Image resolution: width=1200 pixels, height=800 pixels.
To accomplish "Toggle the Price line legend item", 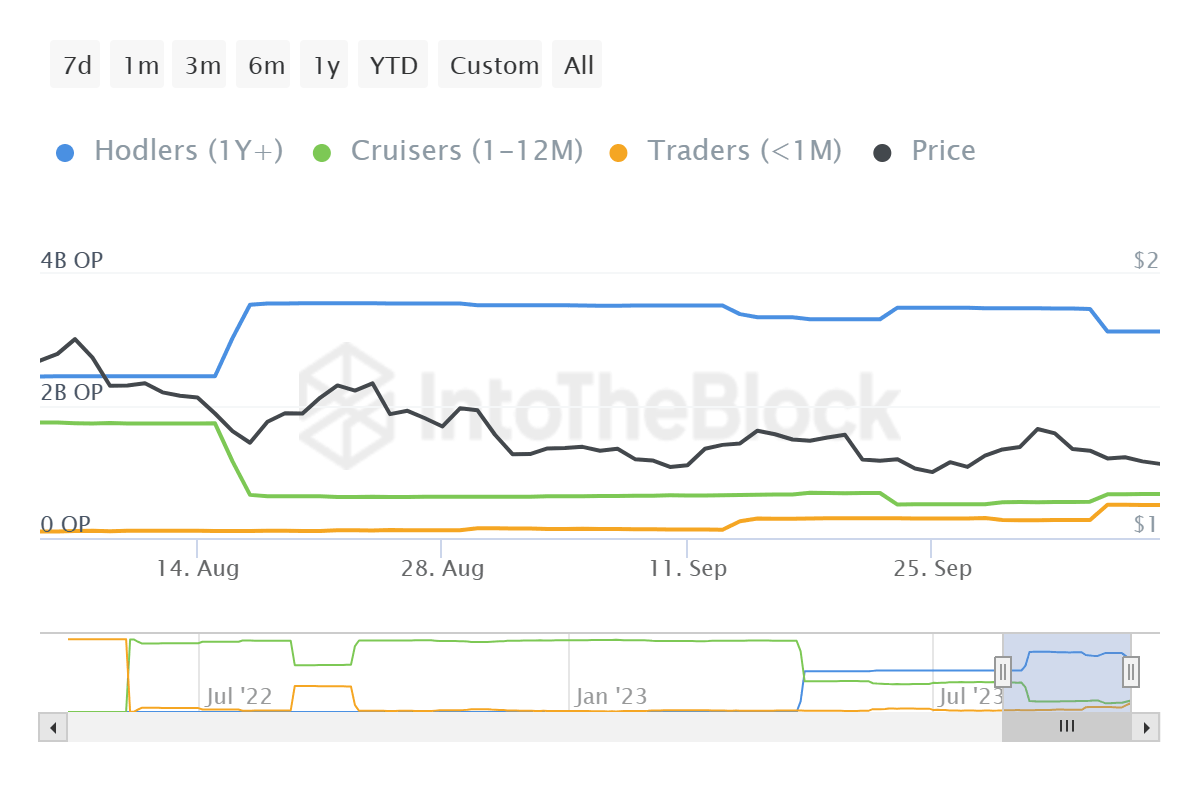I will pyautogui.click(x=942, y=151).
